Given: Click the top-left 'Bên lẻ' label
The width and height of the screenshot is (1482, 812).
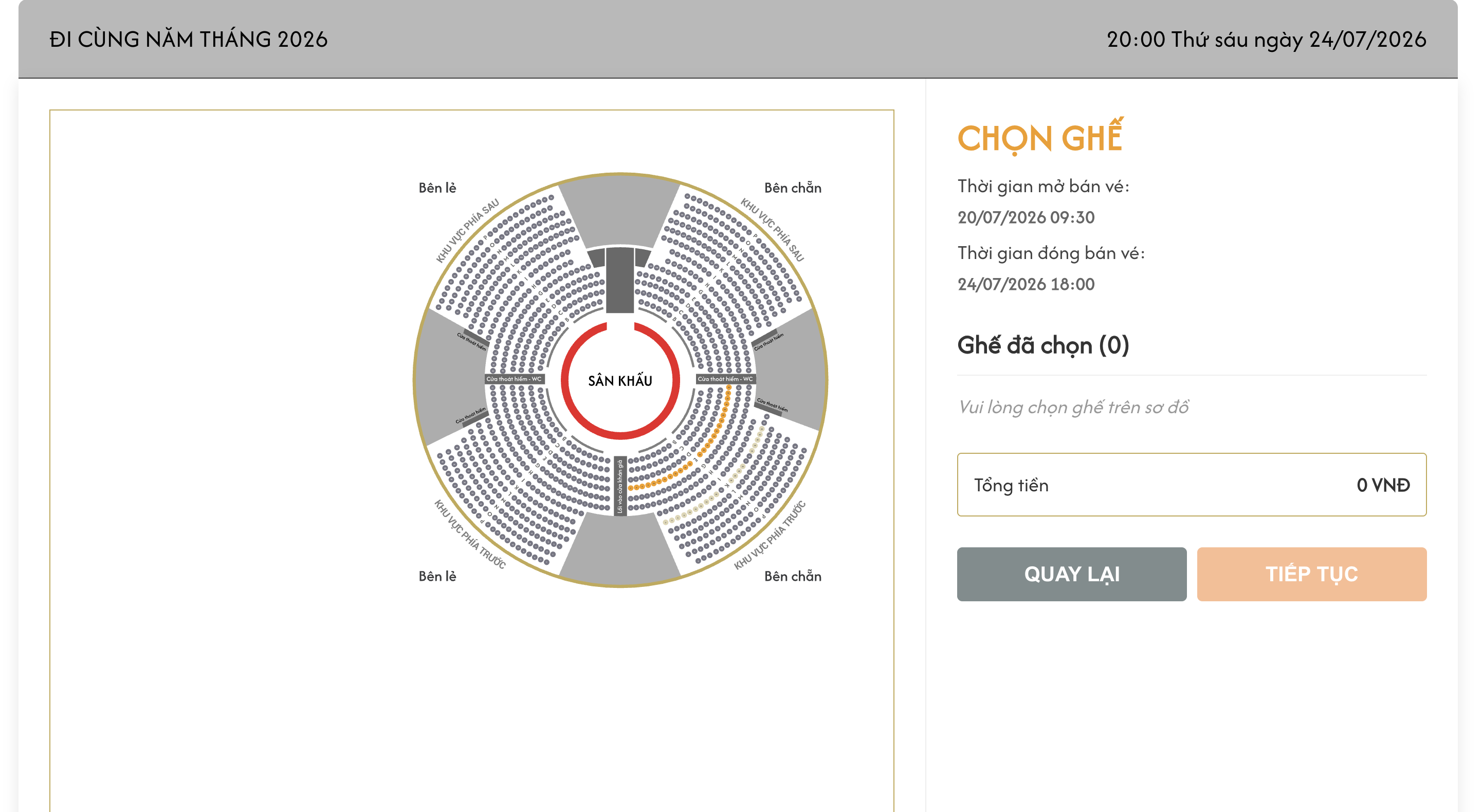Looking at the screenshot, I should coord(437,188).
